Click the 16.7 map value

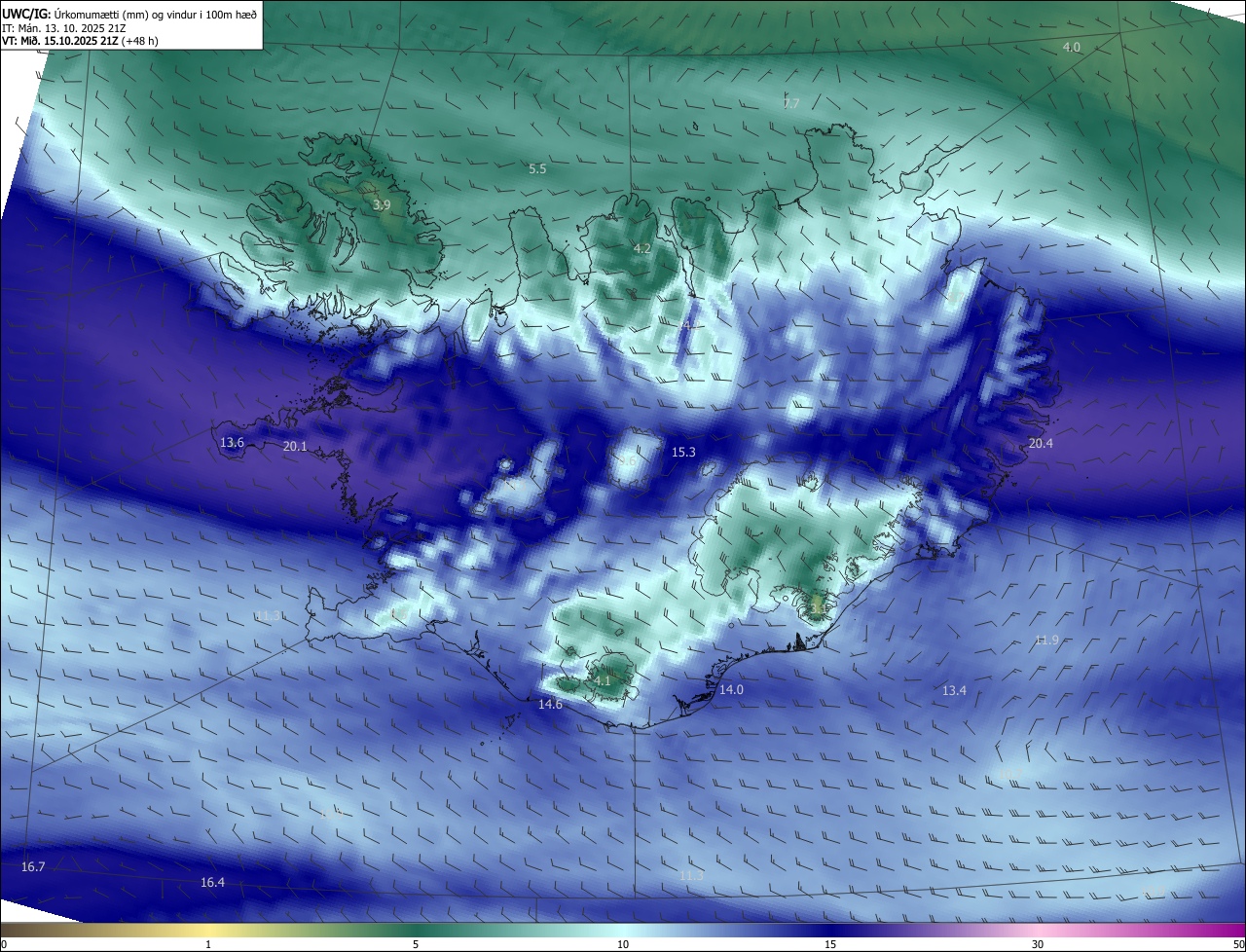tap(33, 866)
